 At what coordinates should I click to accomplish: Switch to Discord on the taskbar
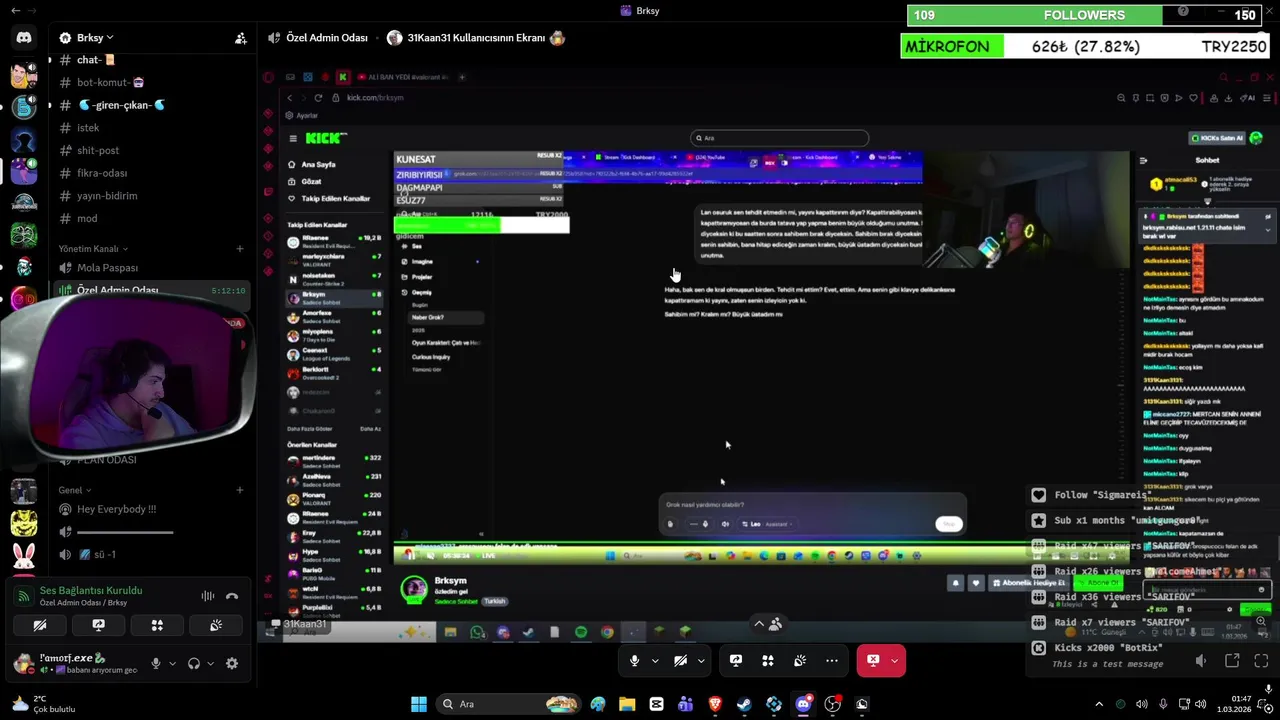[x=803, y=704]
